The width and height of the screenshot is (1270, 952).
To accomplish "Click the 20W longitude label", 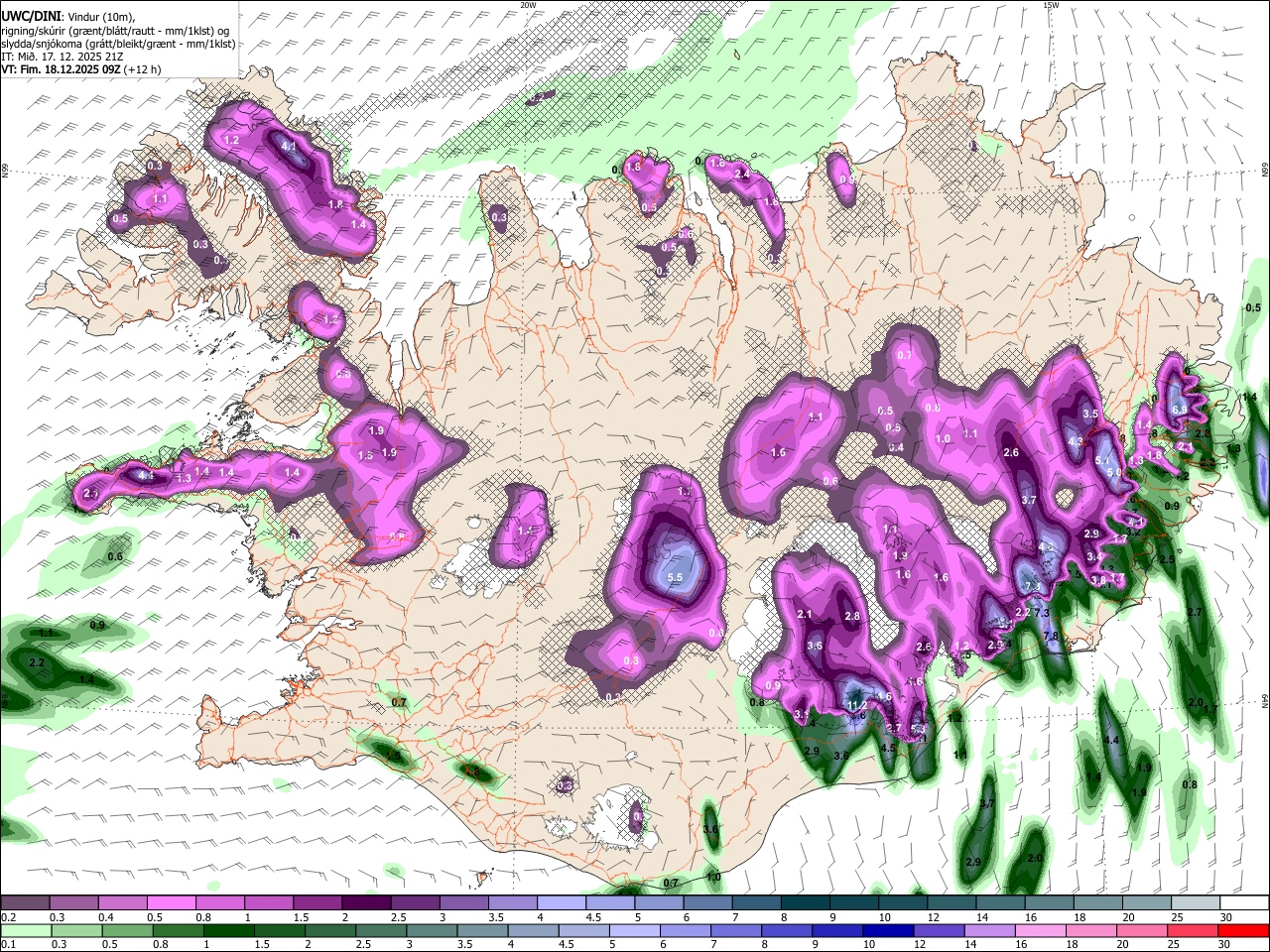I will click(528, 5).
